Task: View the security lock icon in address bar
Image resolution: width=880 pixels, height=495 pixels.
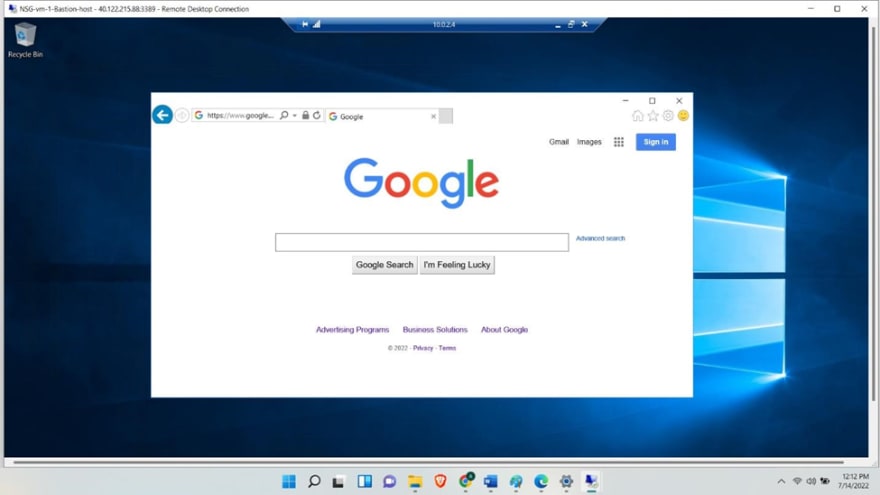Action: (x=305, y=115)
